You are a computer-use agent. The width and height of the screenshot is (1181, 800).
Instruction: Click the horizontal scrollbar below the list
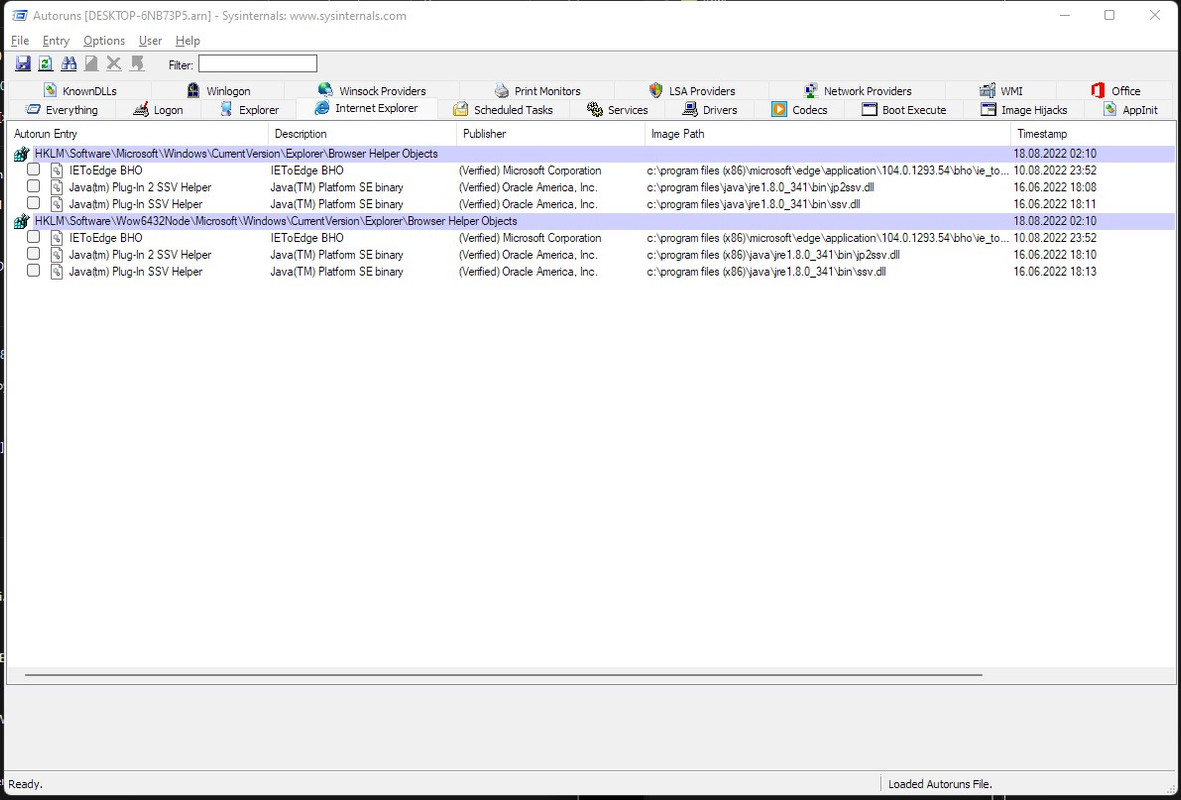point(503,675)
